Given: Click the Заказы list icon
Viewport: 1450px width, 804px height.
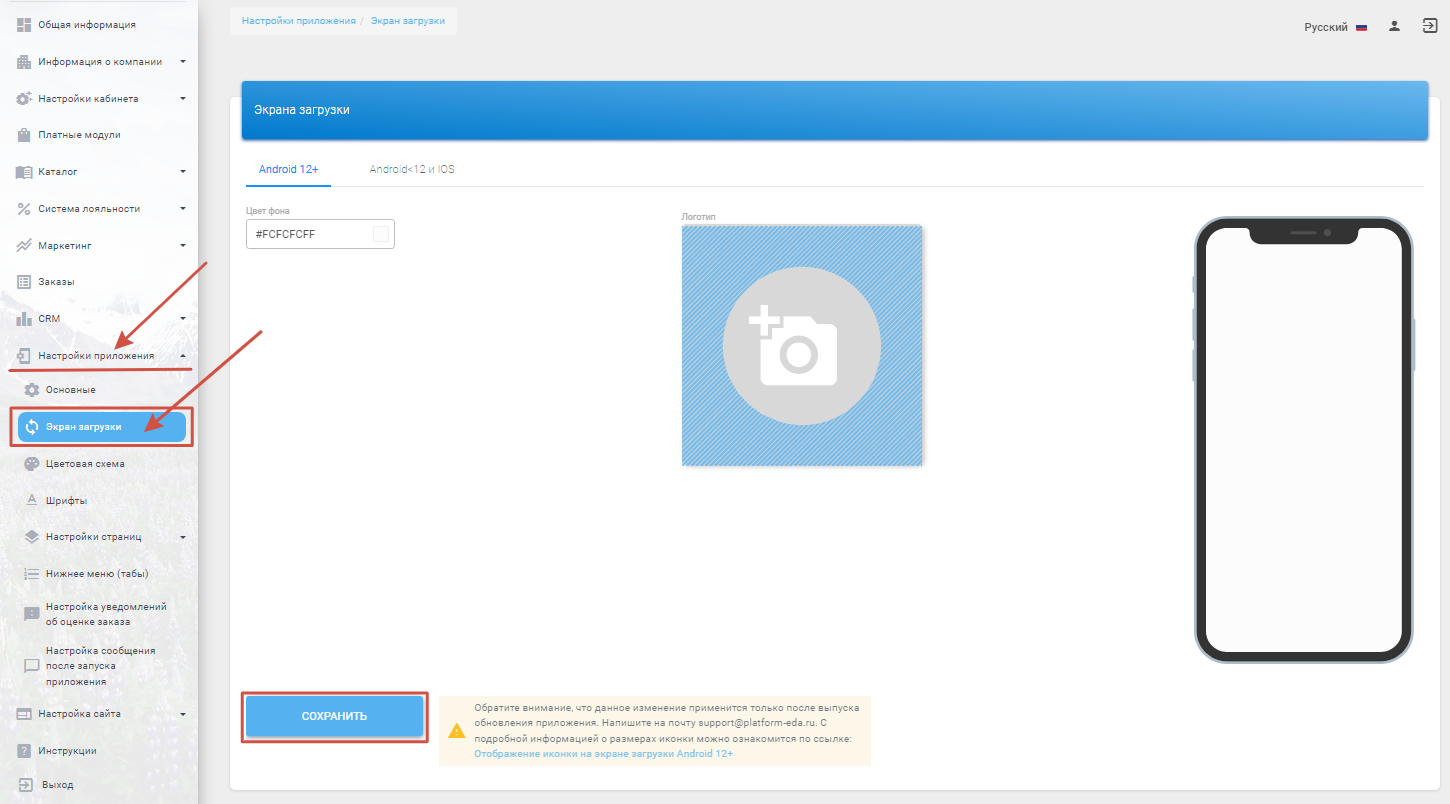Looking at the screenshot, I should tap(25, 282).
